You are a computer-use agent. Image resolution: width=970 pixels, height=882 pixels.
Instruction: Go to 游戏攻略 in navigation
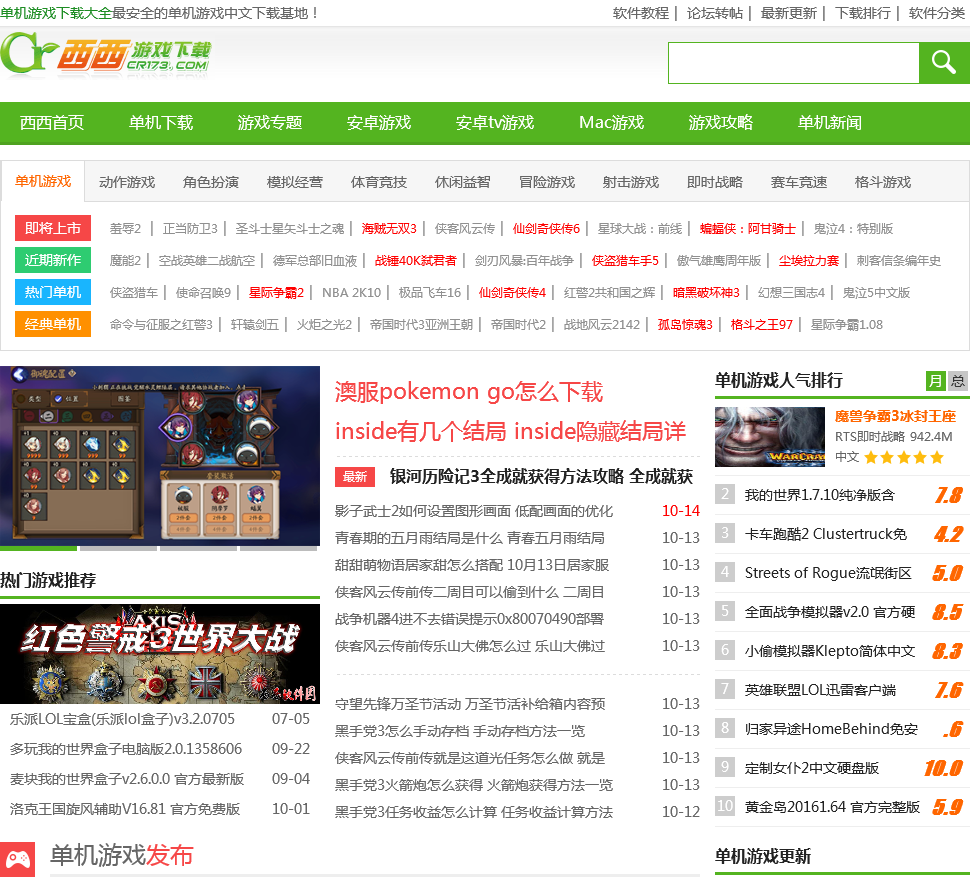click(x=721, y=122)
